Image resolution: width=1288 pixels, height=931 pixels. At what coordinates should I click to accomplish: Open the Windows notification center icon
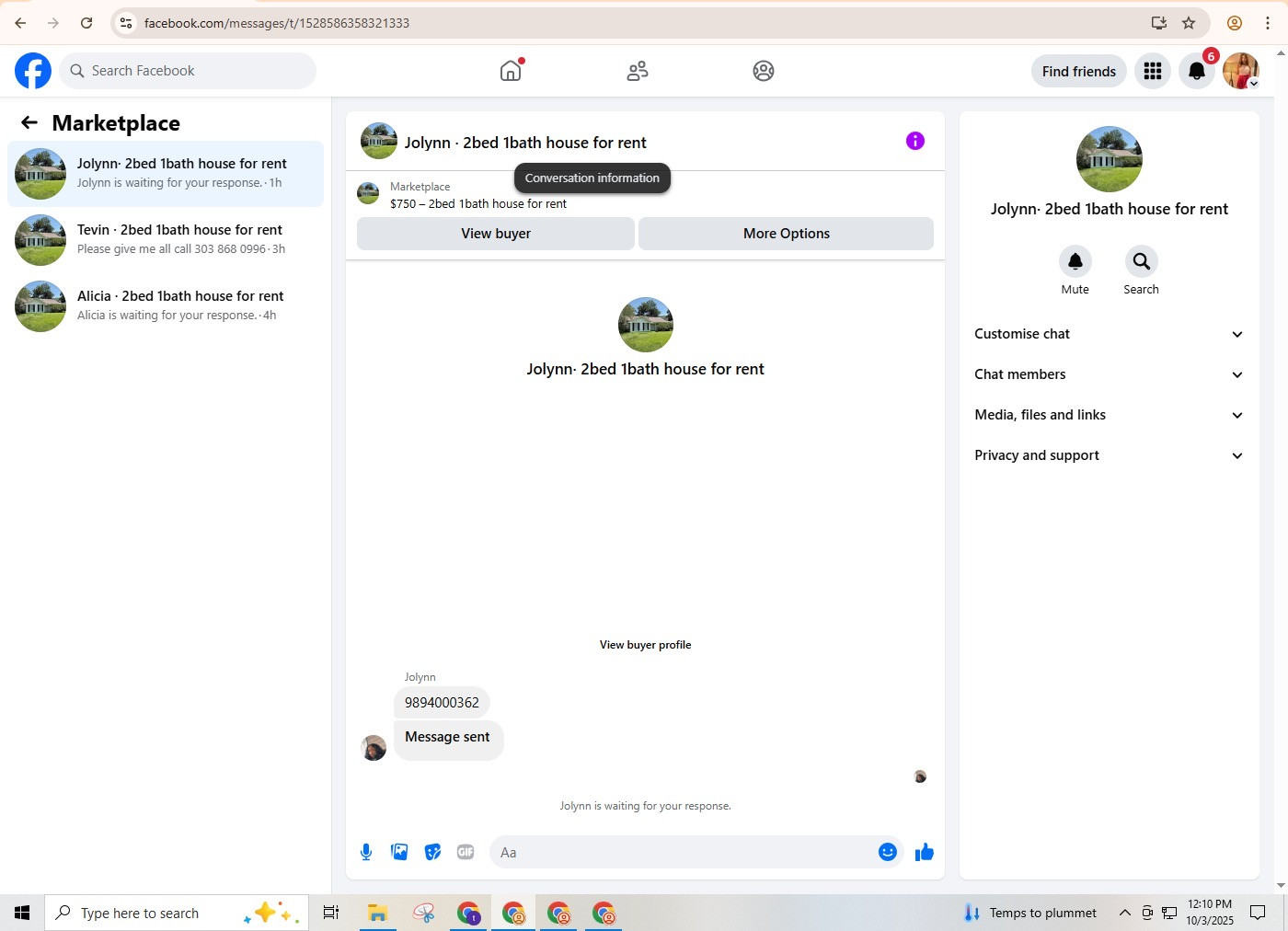1258,913
